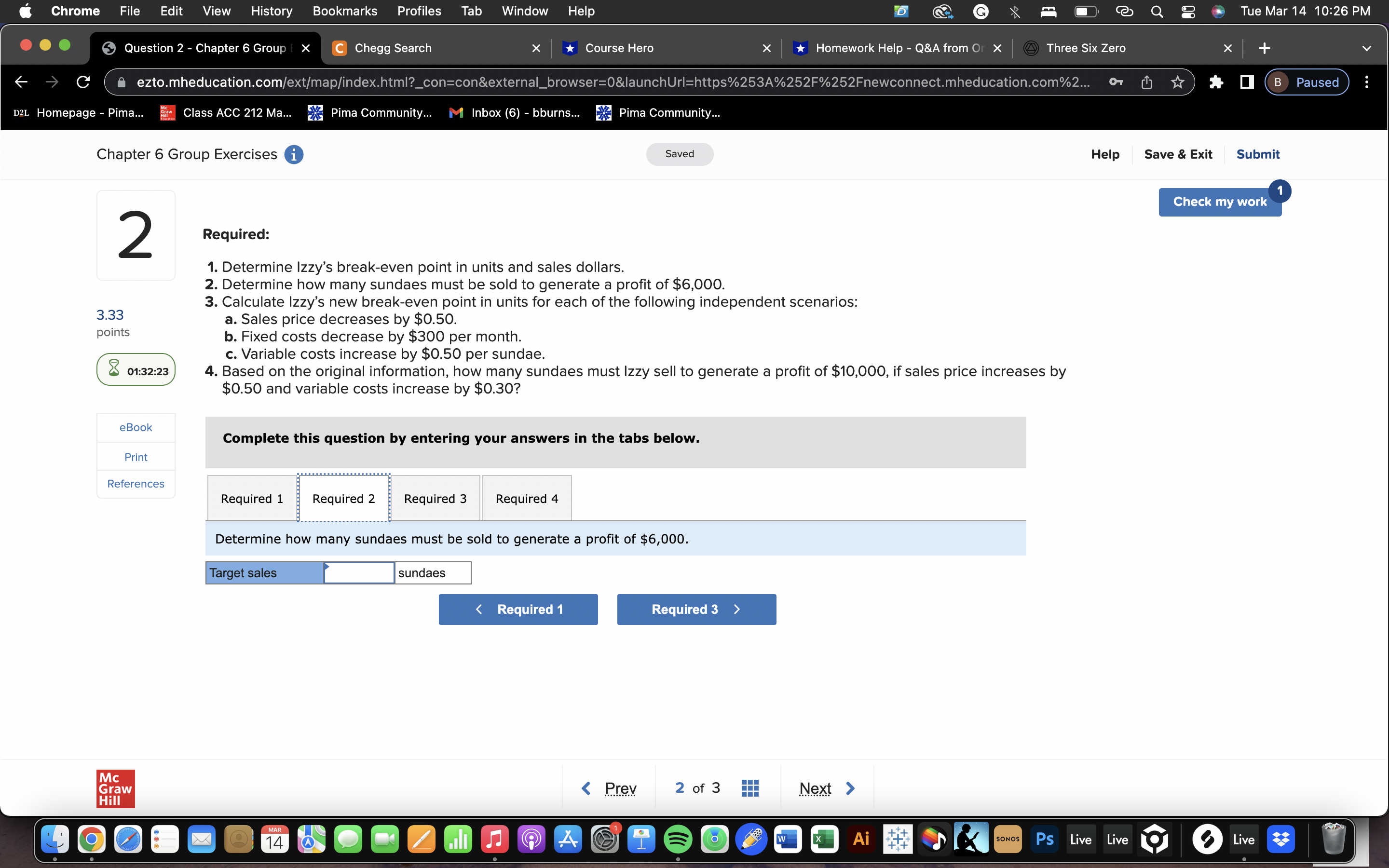The image size is (1389, 868).
Task: Click the browser reload icon
Action: (83, 82)
